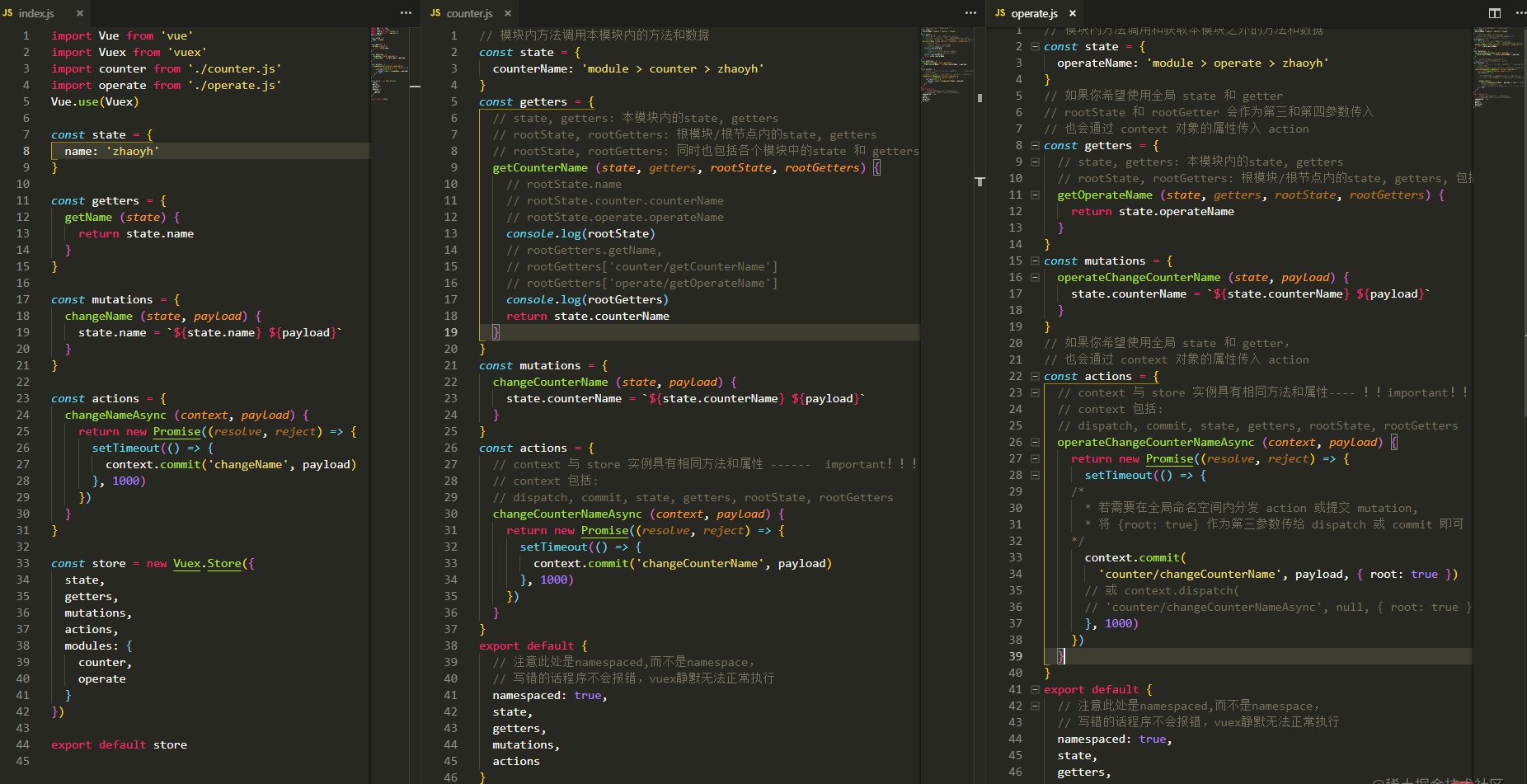Fold the setTimeout block in operate.js
This screenshot has width=1527, height=784.
[x=1035, y=476]
